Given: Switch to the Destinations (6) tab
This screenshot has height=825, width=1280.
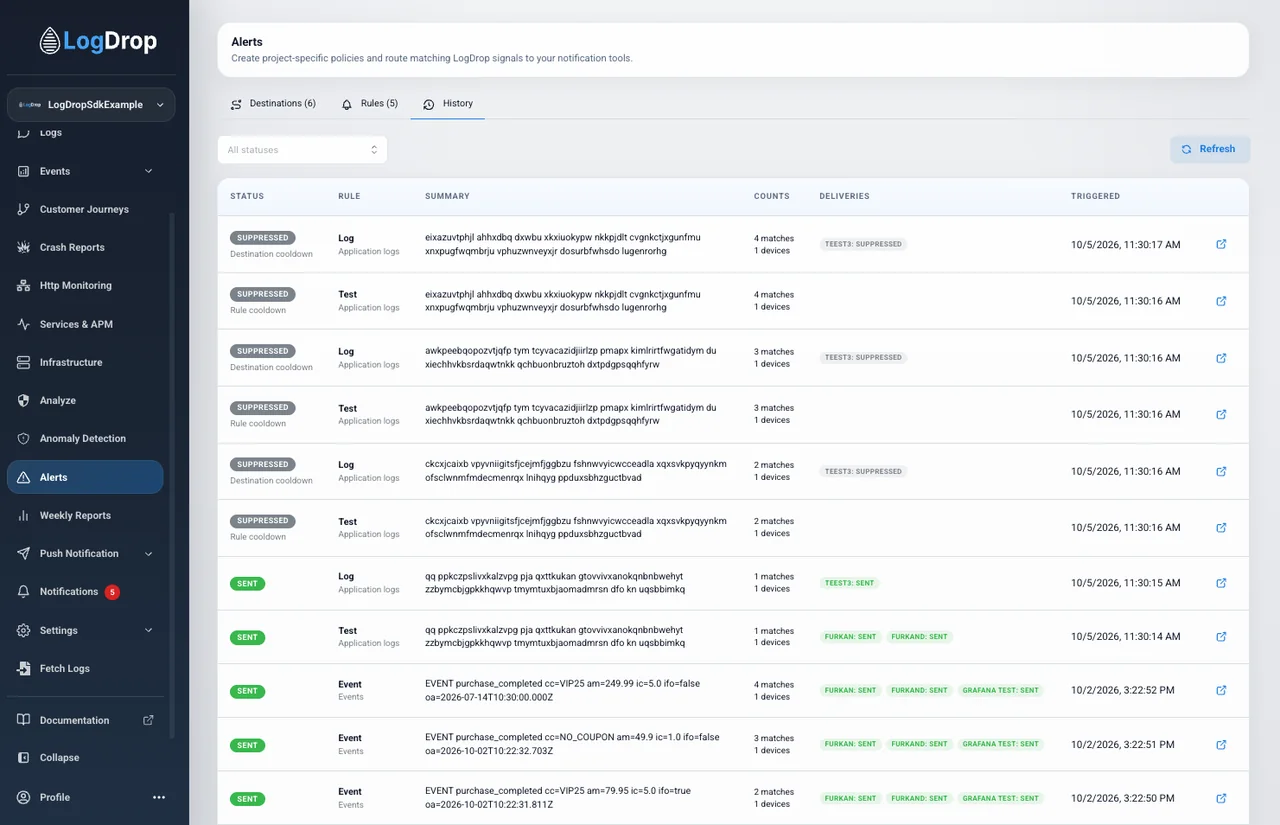Looking at the screenshot, I should pos(273,103).
